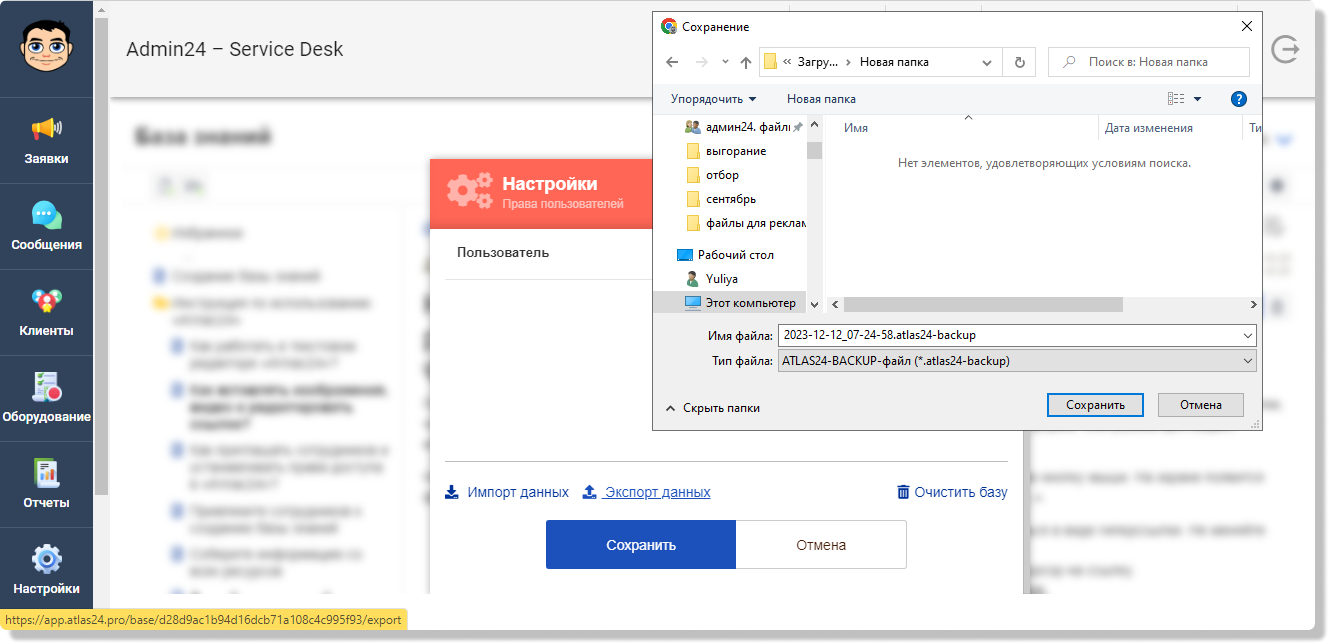Screen dimensions: 1329x644
Task: Change the folder view mode icon
Action: (1176, 99)
